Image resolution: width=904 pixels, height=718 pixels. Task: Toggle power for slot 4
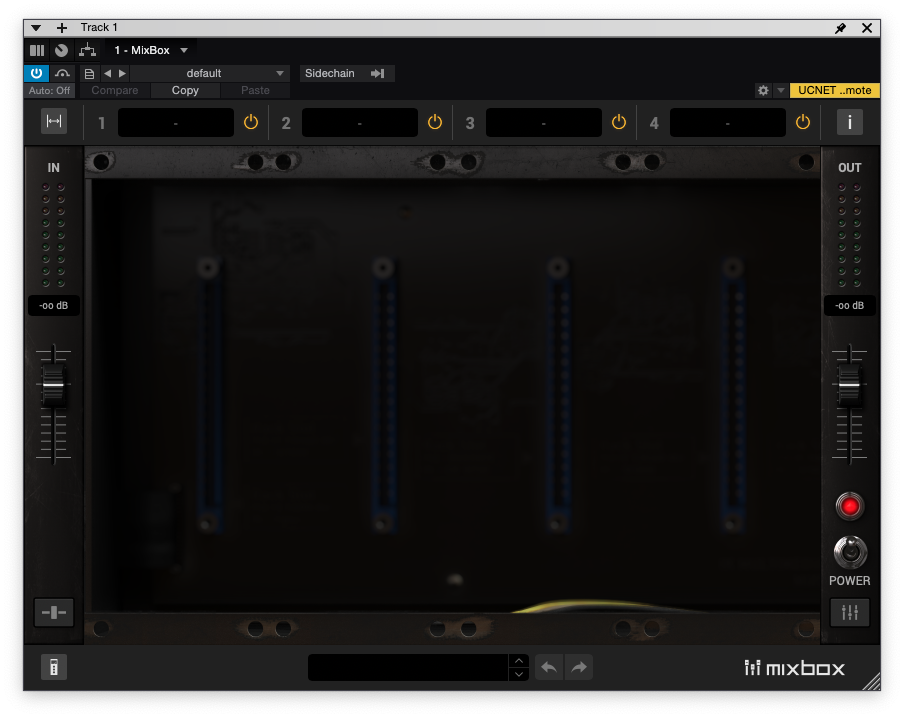(x=803, y=122)
